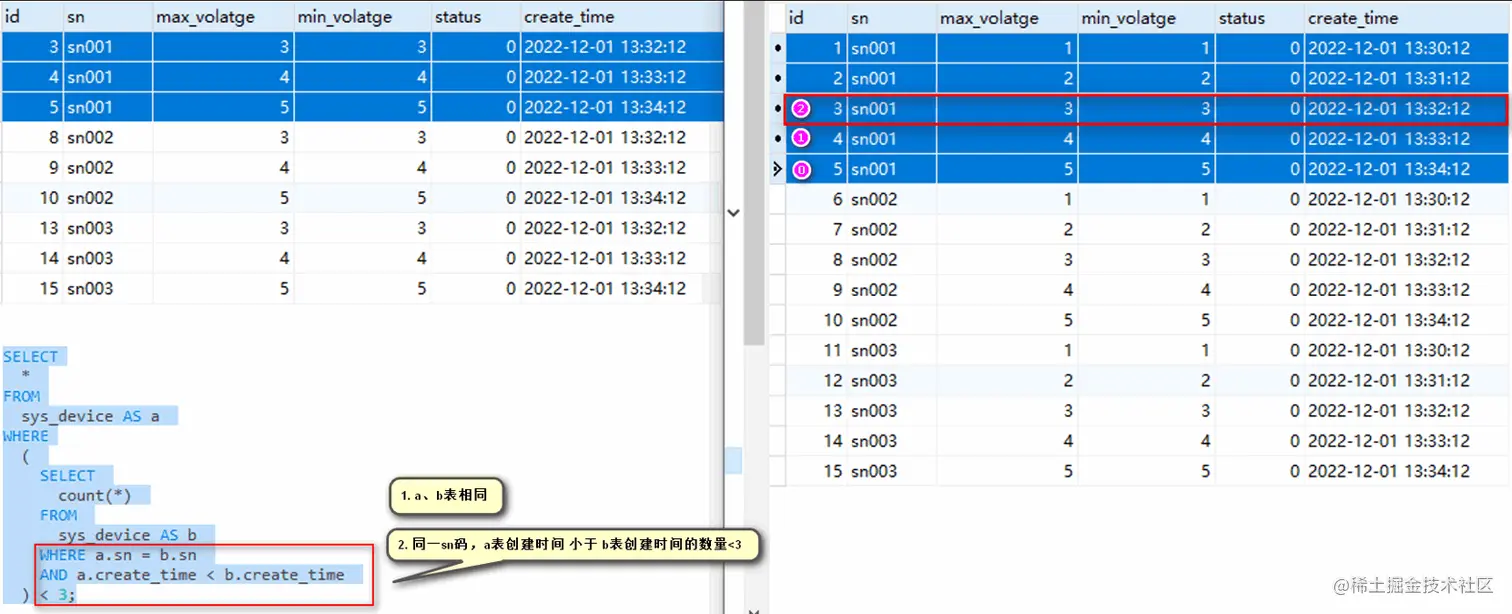Image resolution: width=1512 pixels, height=614 pixels.
Task: Select min_volatge cell of right-grid row 8
Action: [x=1147, y=259]
